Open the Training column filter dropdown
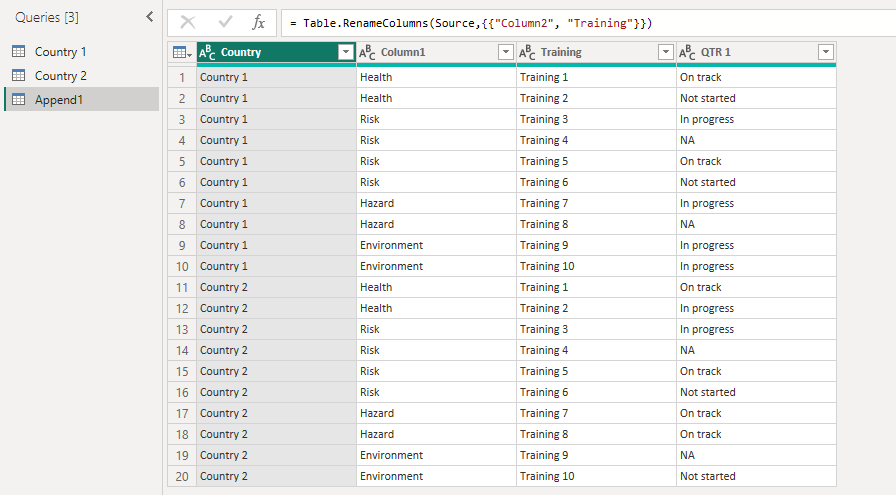Screen dimensions: 896x495 666,53
